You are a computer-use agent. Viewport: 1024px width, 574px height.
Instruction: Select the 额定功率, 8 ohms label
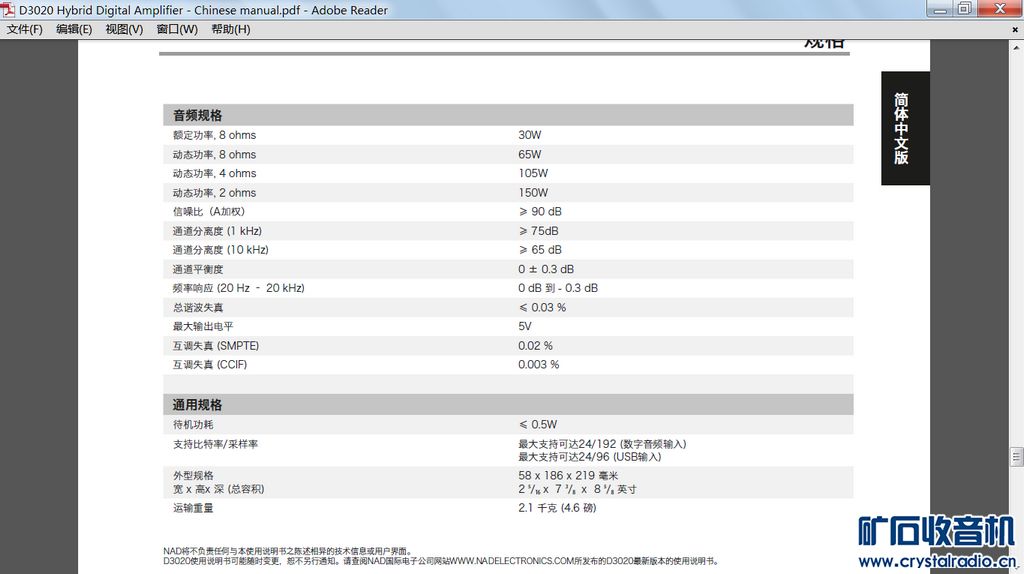pyautogui.click(x=214, y=135)
